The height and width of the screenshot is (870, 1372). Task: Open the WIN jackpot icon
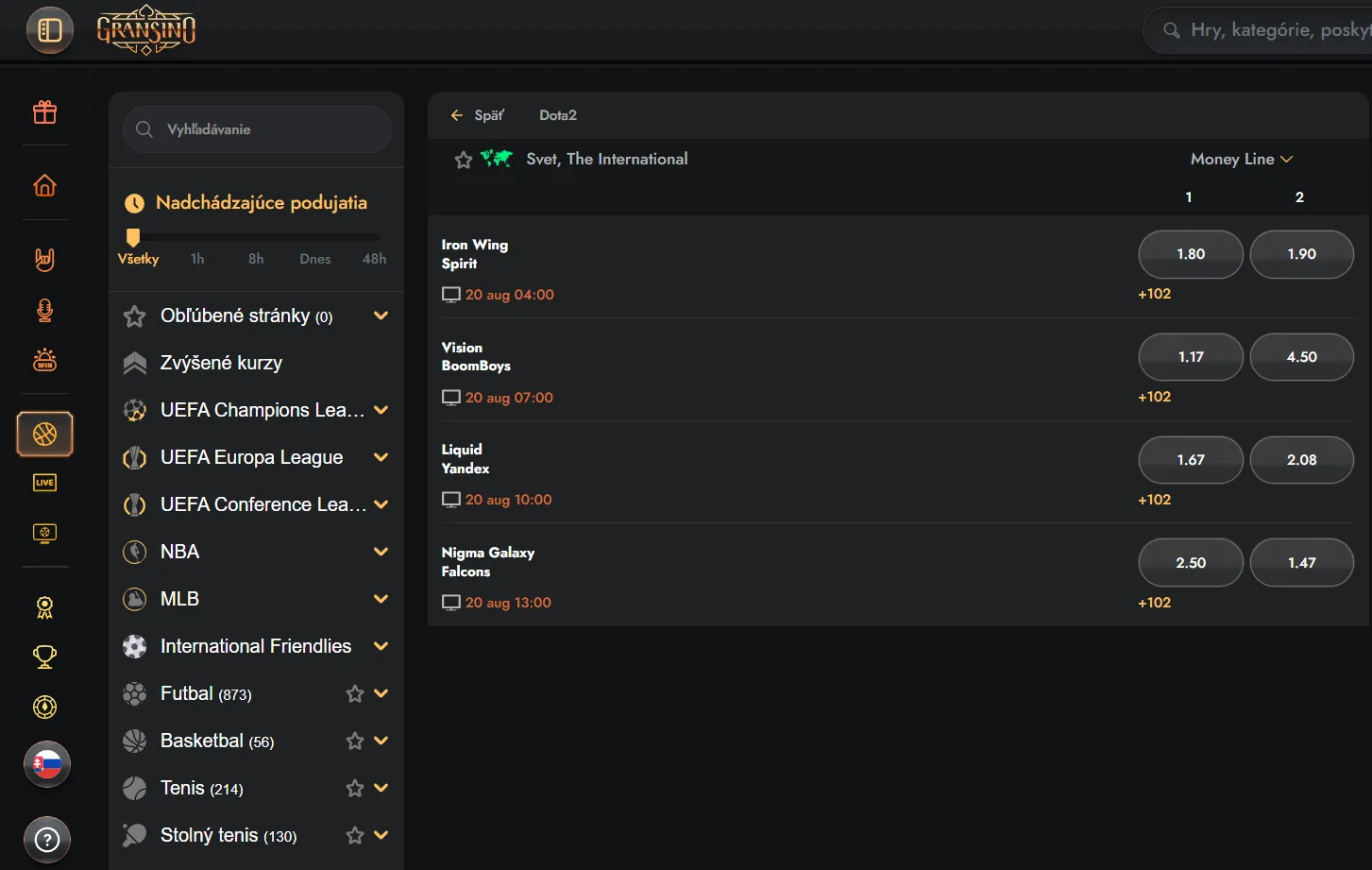(x=44, y=360)
